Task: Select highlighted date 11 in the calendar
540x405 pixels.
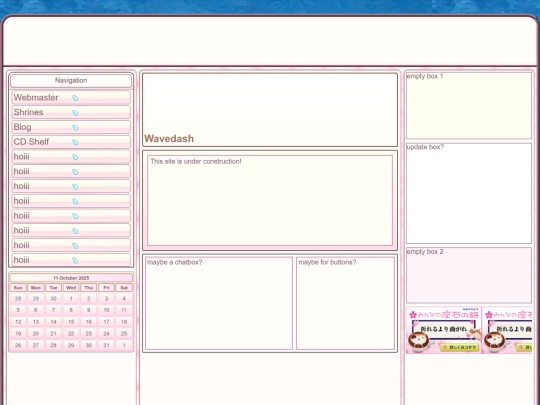Action: [x=124, y=310]
